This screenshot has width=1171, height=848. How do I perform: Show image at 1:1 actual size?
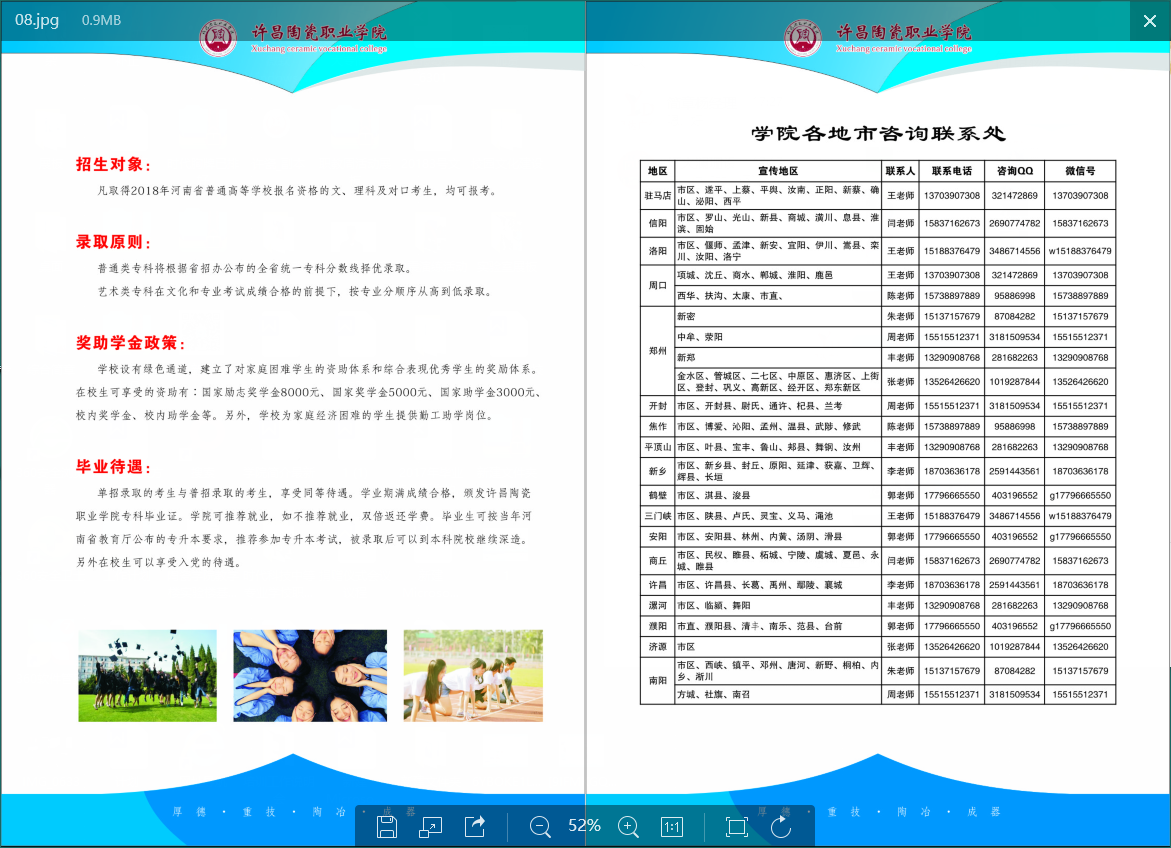pos(672,826)
